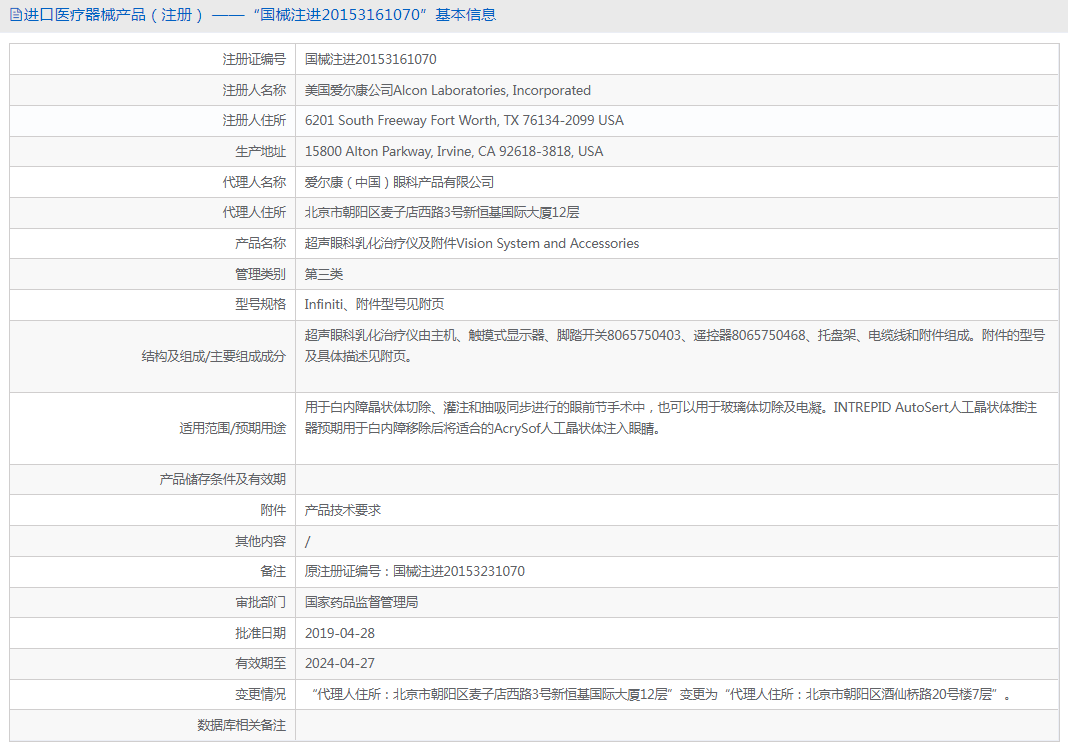Select agent address 北京市朝阳区麦子店西路3号
This screenshot has height=748, width=1068.
coord(442,213)
